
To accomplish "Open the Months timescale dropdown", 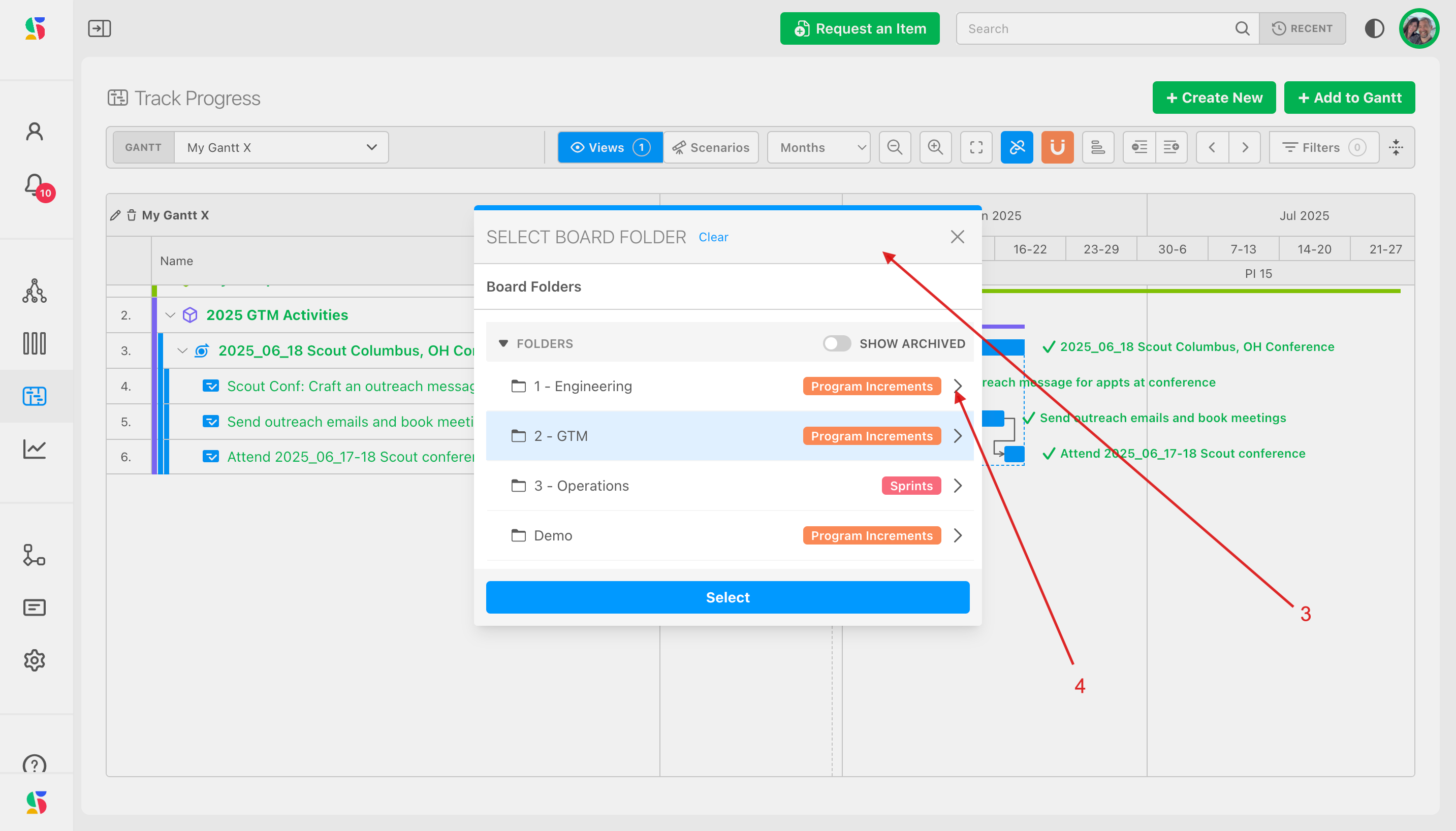I will click(x=818, y=147).
